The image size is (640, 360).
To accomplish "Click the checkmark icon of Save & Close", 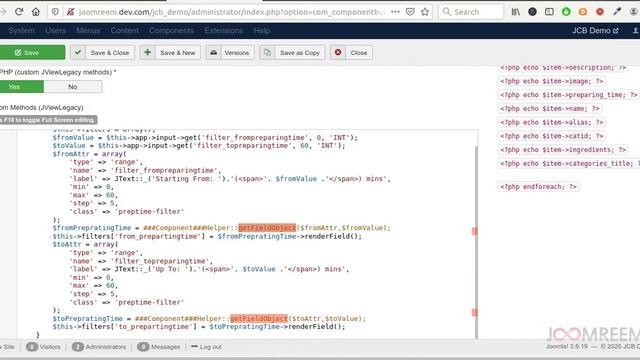I will click(x=78, y=52).
